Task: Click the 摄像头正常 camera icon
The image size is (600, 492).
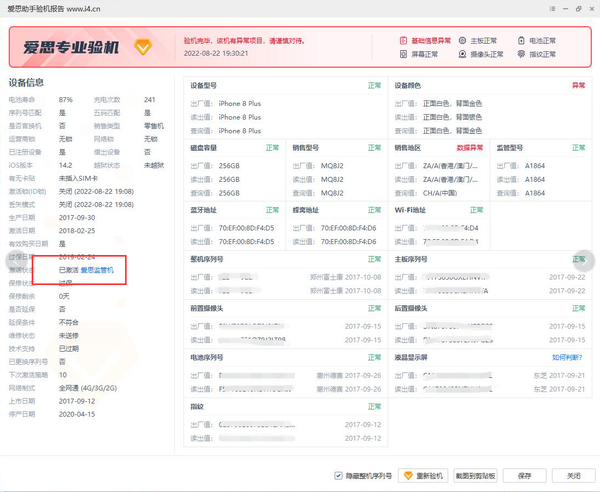Action: point(462,54)
